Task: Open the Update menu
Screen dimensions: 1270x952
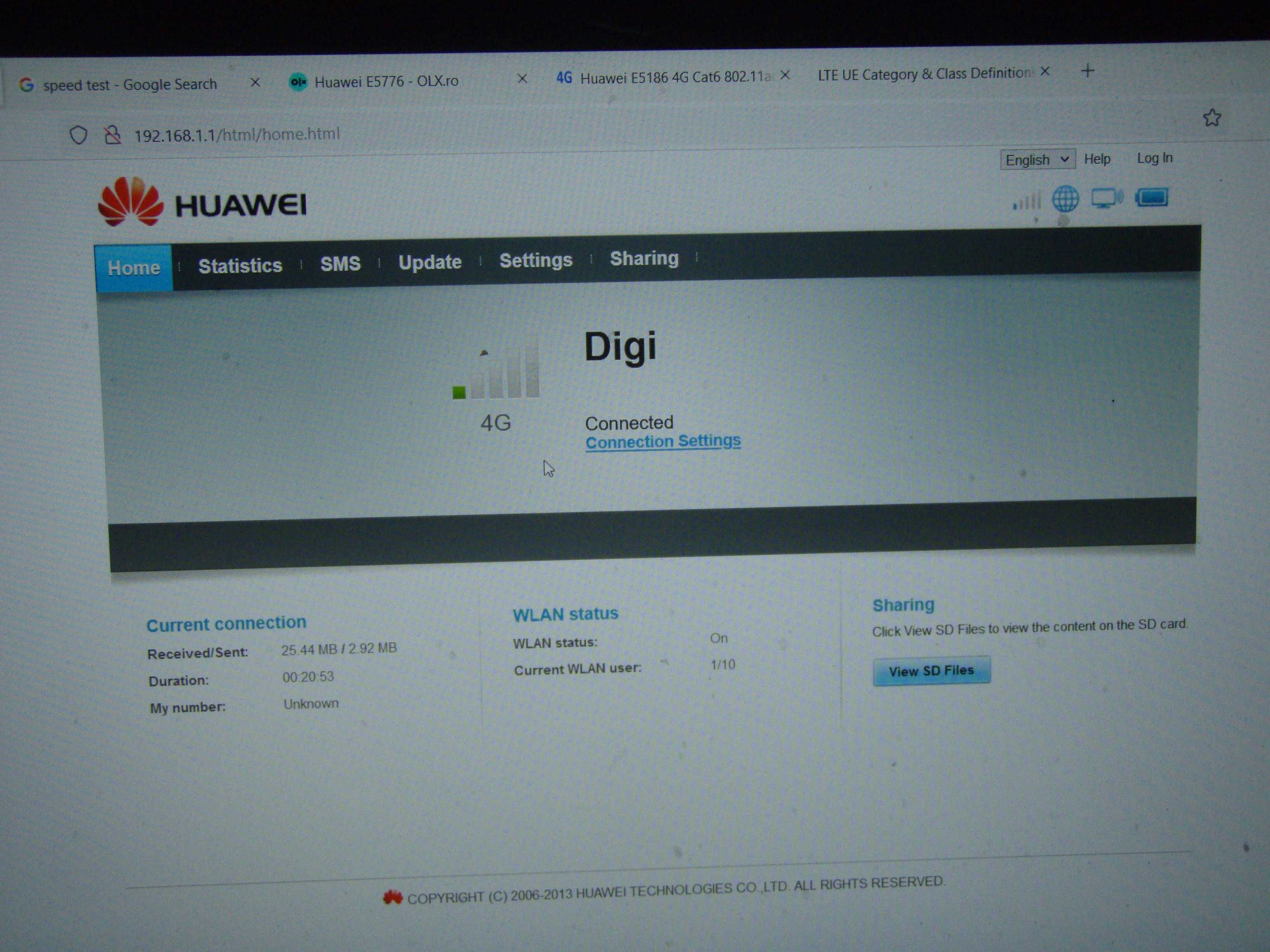Action: (430, 262)
